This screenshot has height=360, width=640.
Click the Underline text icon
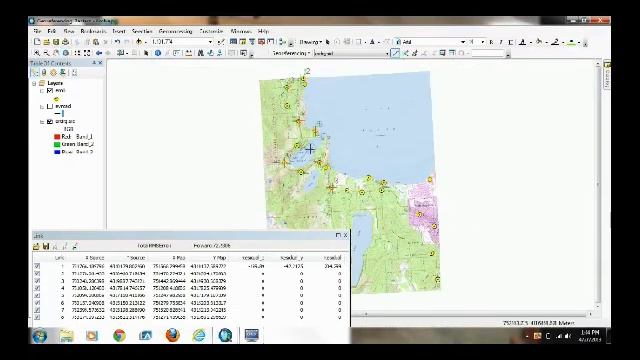511,42
